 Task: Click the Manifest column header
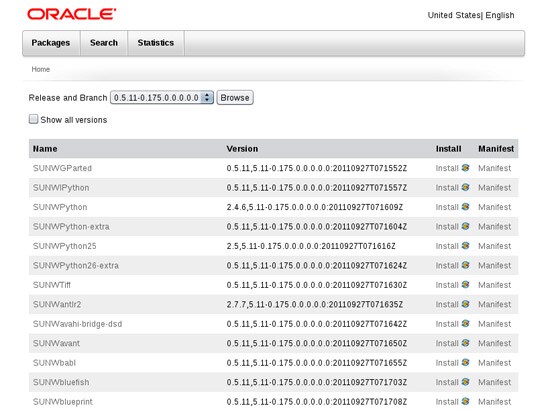point(496,149)
